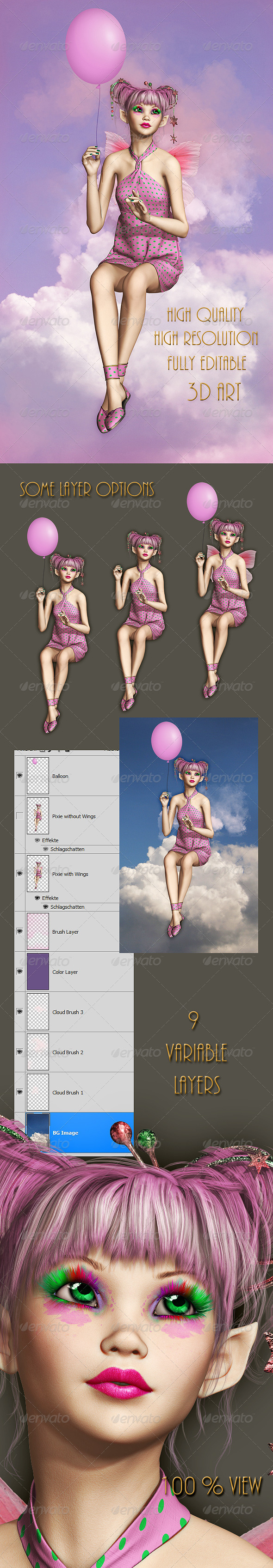Select the Brush Layer thumbnail
This screenshot has width=273, height=1568.
pyautogui.click(x=38, y=931)
